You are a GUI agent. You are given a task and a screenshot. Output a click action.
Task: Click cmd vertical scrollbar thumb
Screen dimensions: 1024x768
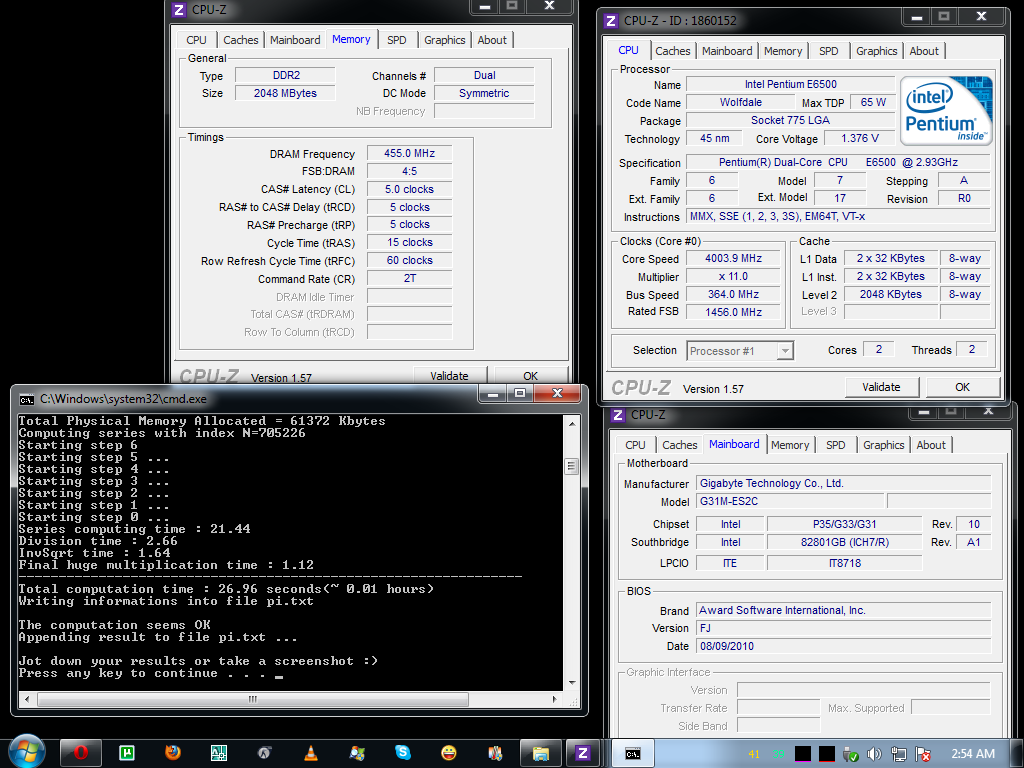(572, 466)
